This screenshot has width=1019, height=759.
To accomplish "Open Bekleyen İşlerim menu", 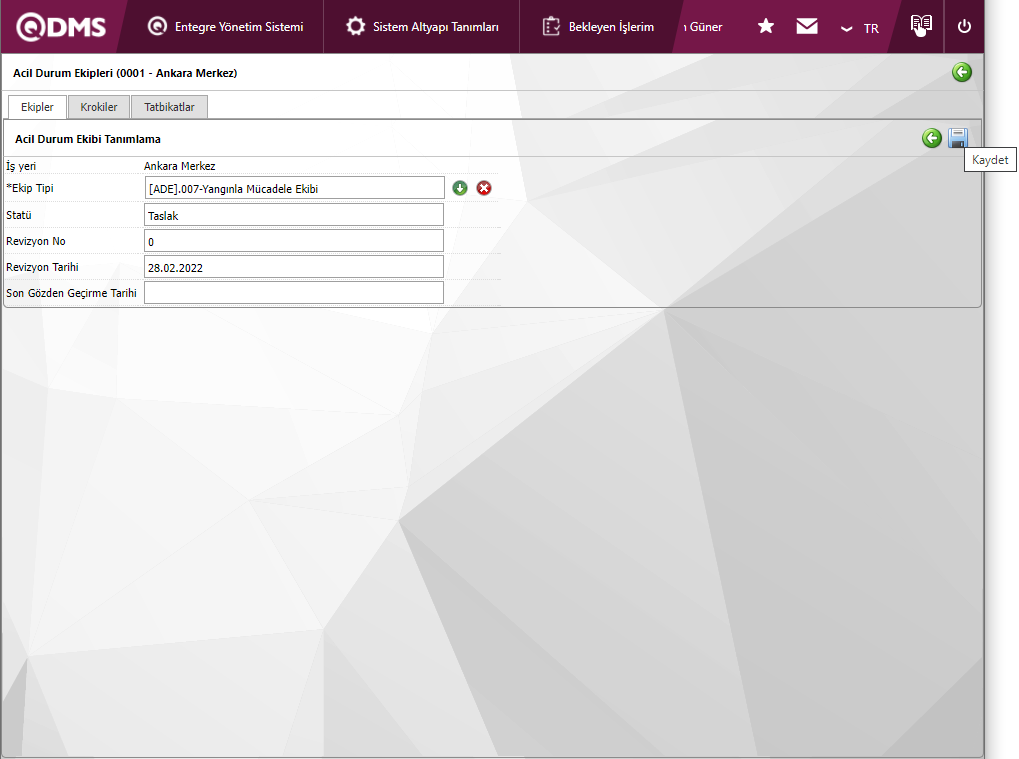I will [598, 27].
